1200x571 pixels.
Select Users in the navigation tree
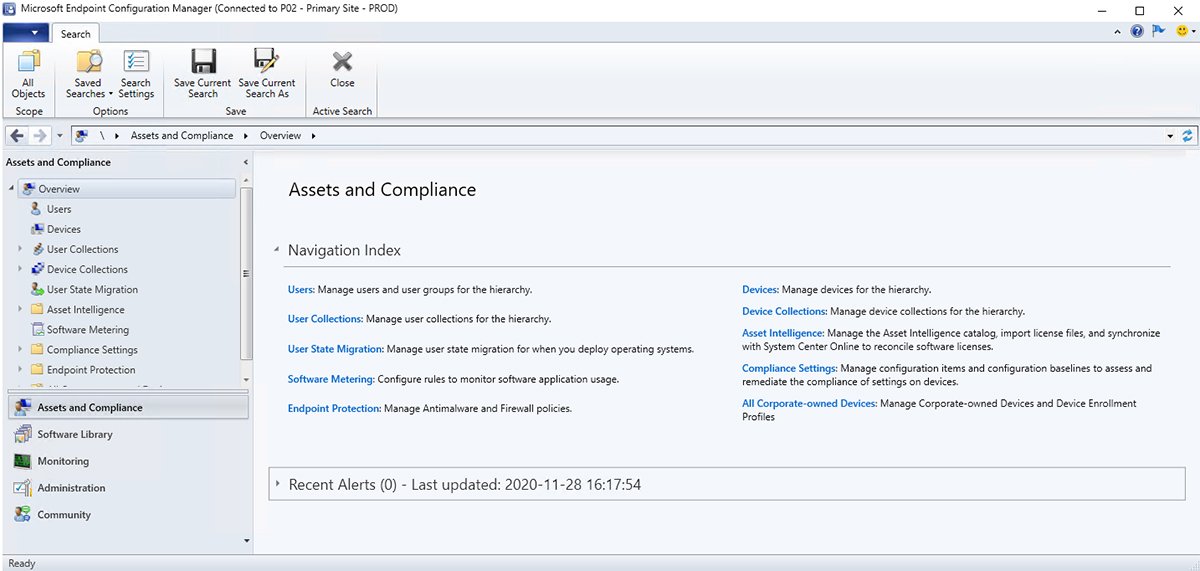pyautogui.click(x=59, y=209)
